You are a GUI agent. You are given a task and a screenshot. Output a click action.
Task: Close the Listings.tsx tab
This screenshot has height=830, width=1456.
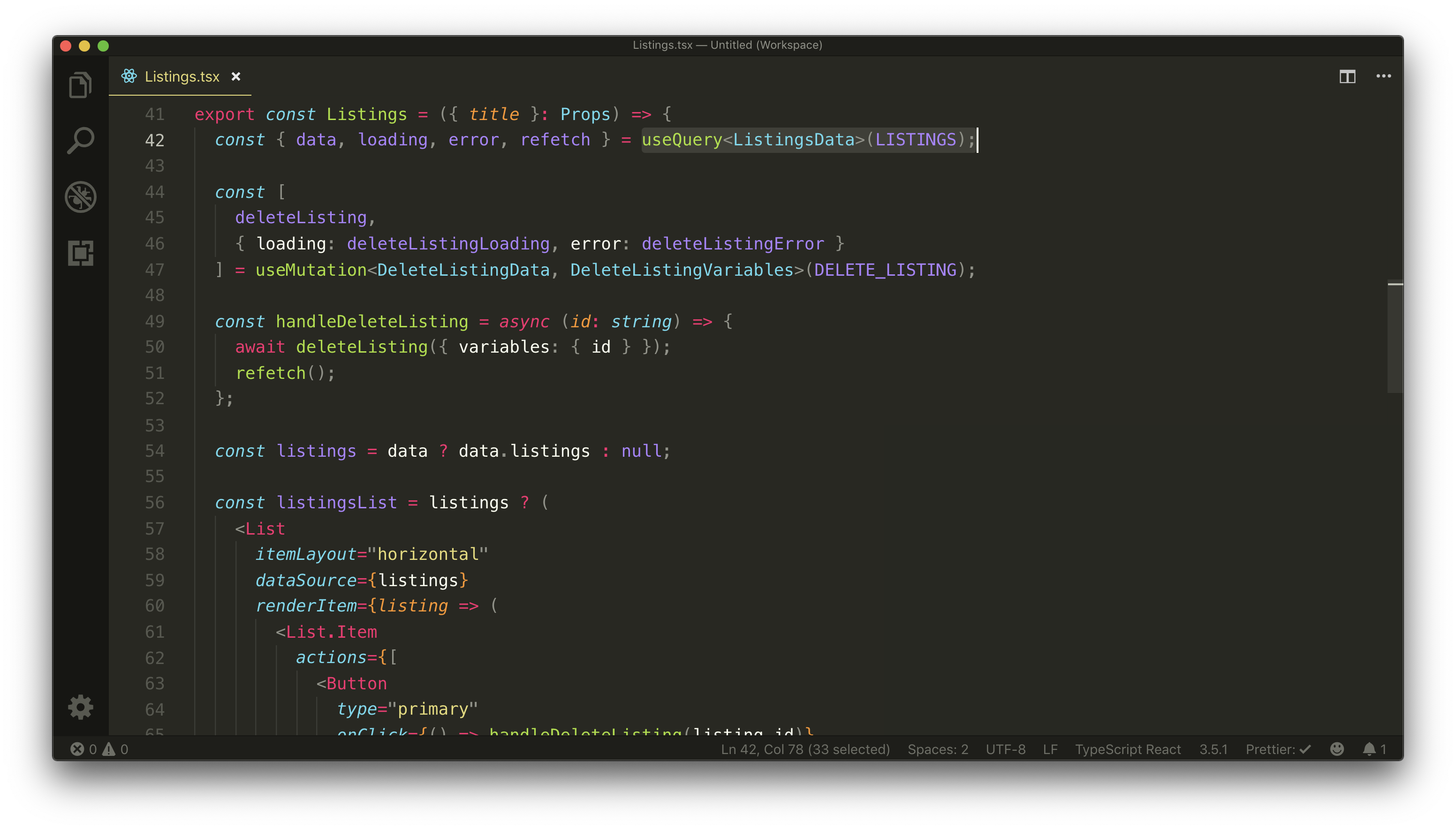235,76
